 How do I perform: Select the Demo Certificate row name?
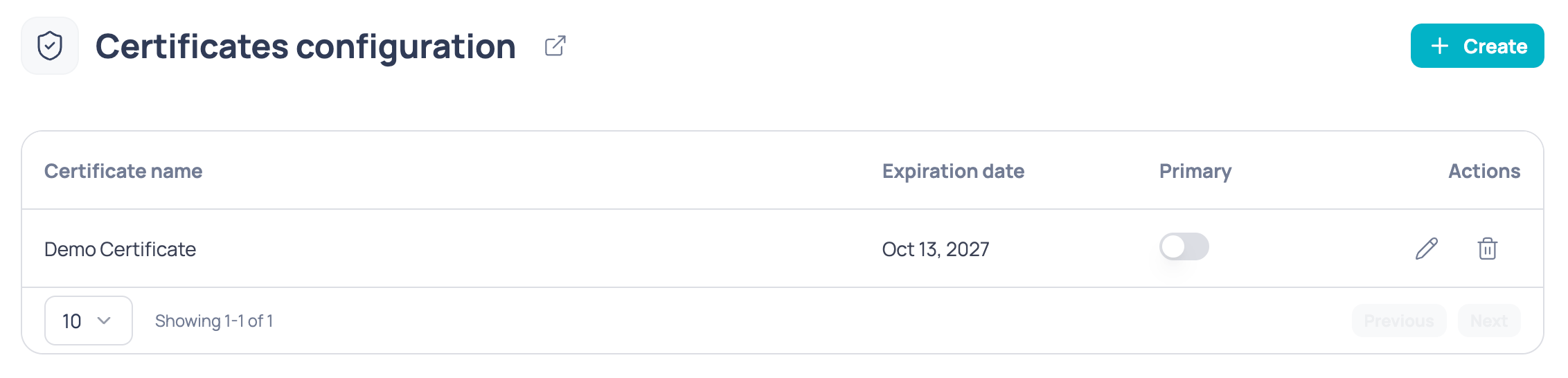tap(120, 249)
